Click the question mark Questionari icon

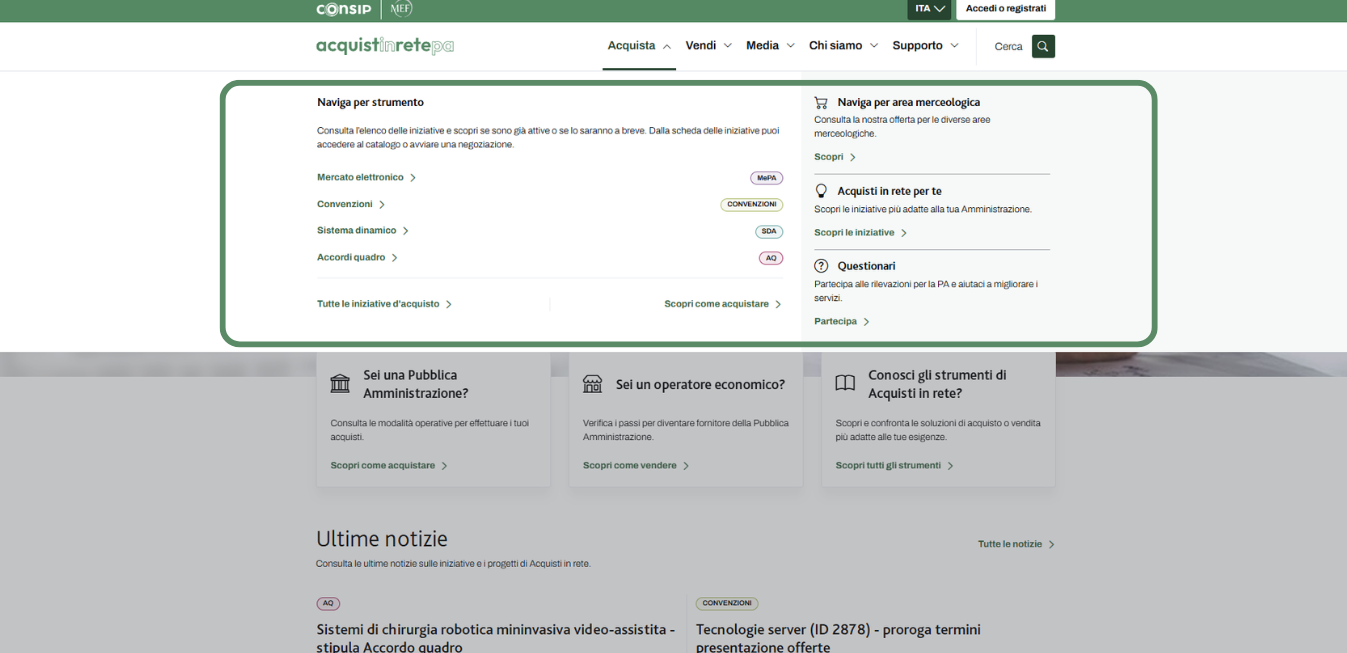coord(821,266)
